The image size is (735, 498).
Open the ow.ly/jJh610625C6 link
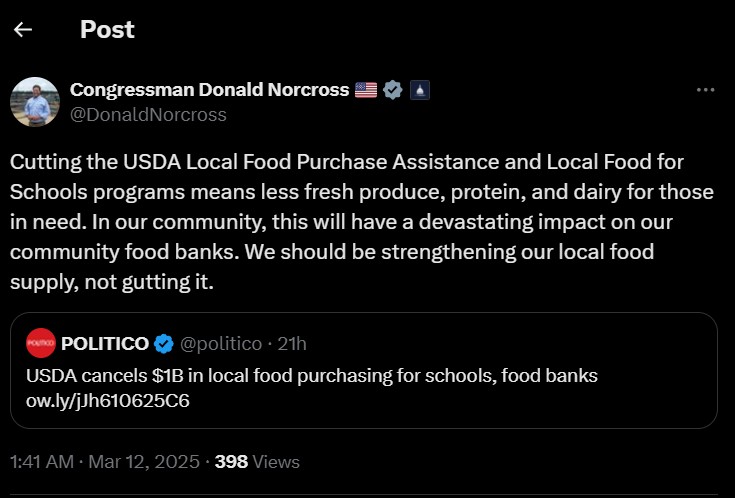click(108, 402)
